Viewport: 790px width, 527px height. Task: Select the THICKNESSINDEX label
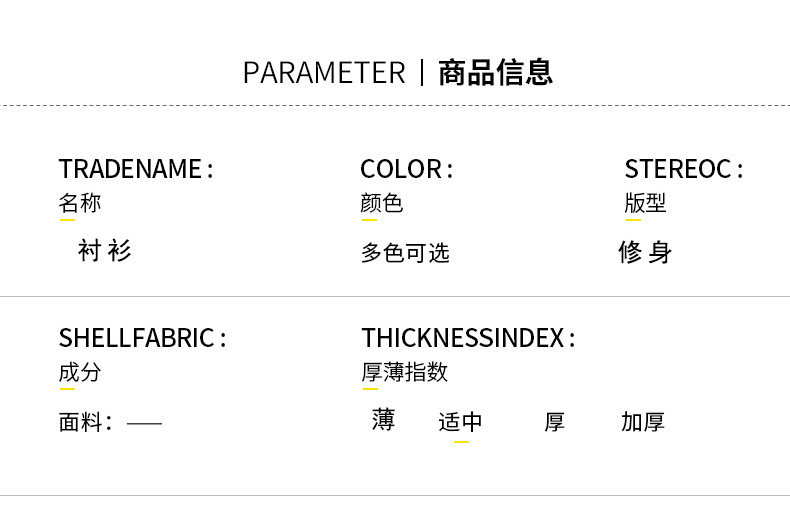(468, 338)
